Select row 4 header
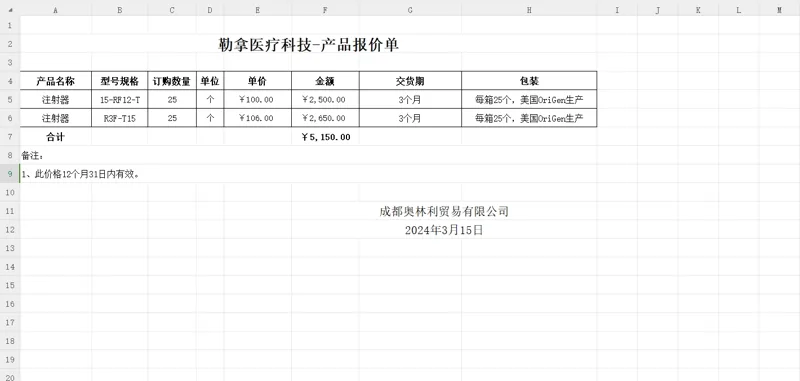800x381 pixels. (10, 81)
